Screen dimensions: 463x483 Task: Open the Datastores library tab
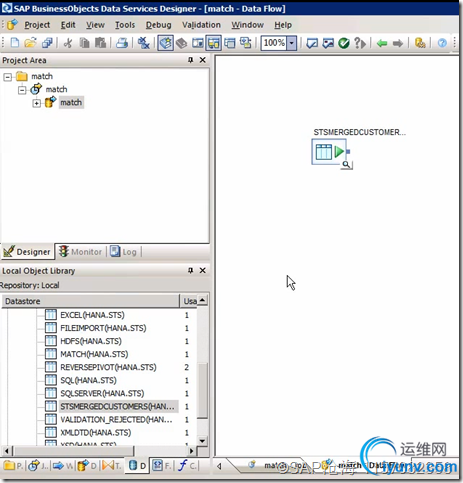pyautogui.click(x=137, y=465)
